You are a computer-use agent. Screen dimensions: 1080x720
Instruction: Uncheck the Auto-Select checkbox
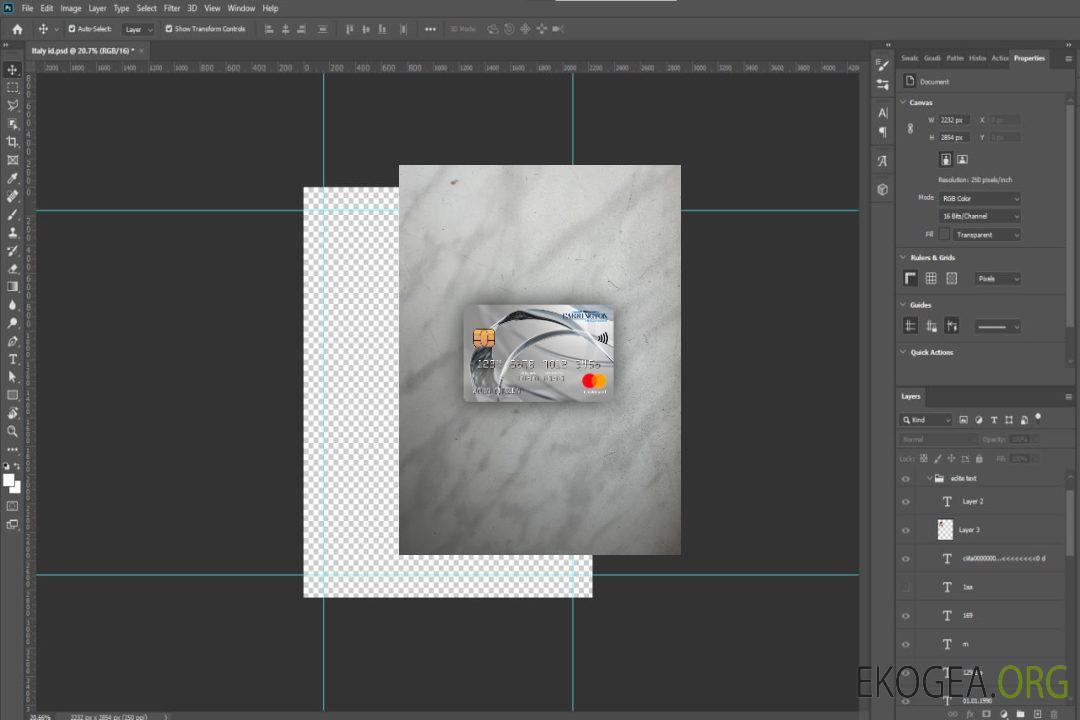click(x=71, y=29)
